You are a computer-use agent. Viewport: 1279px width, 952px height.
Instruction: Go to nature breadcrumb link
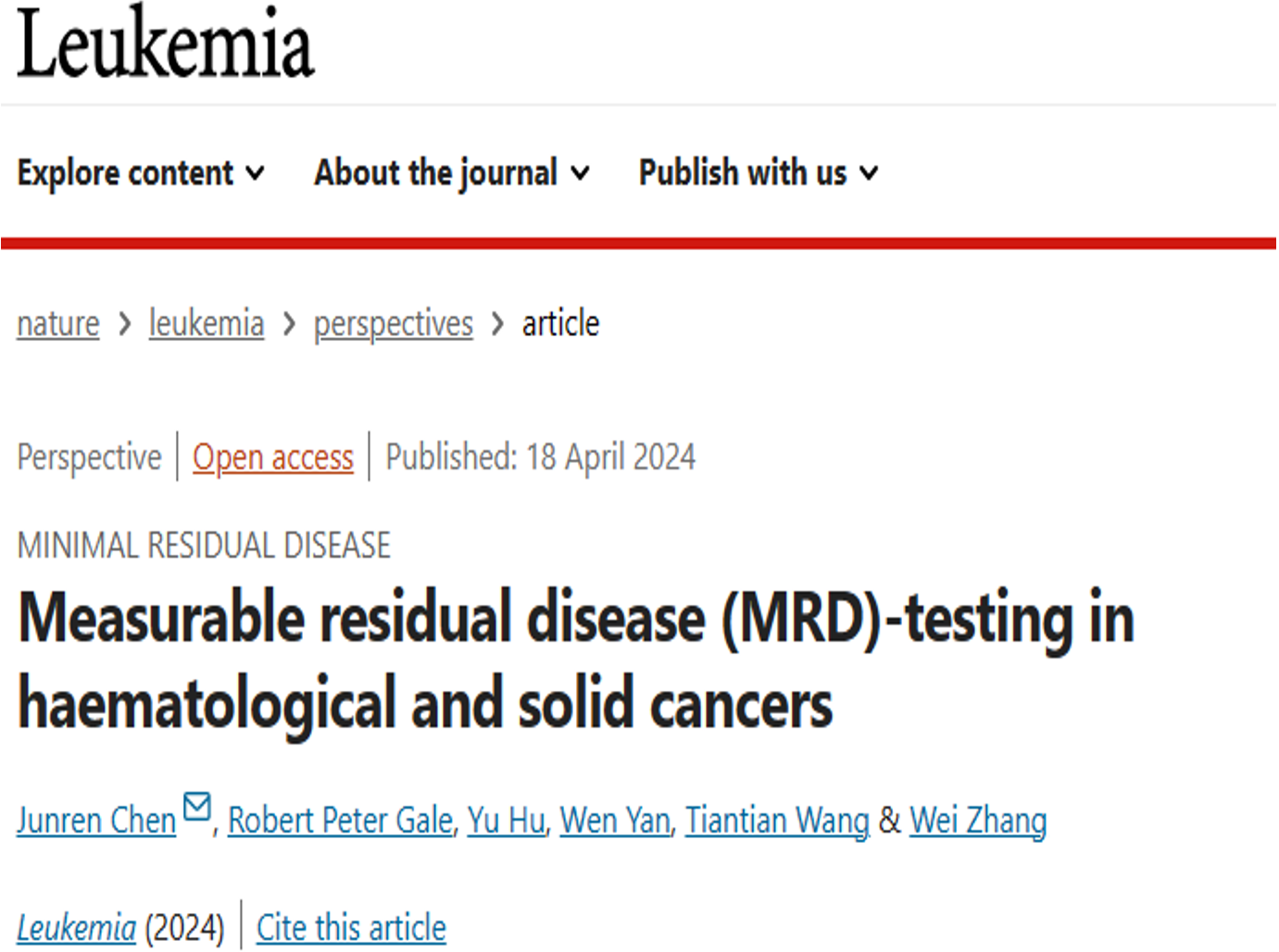coord(58,324)
